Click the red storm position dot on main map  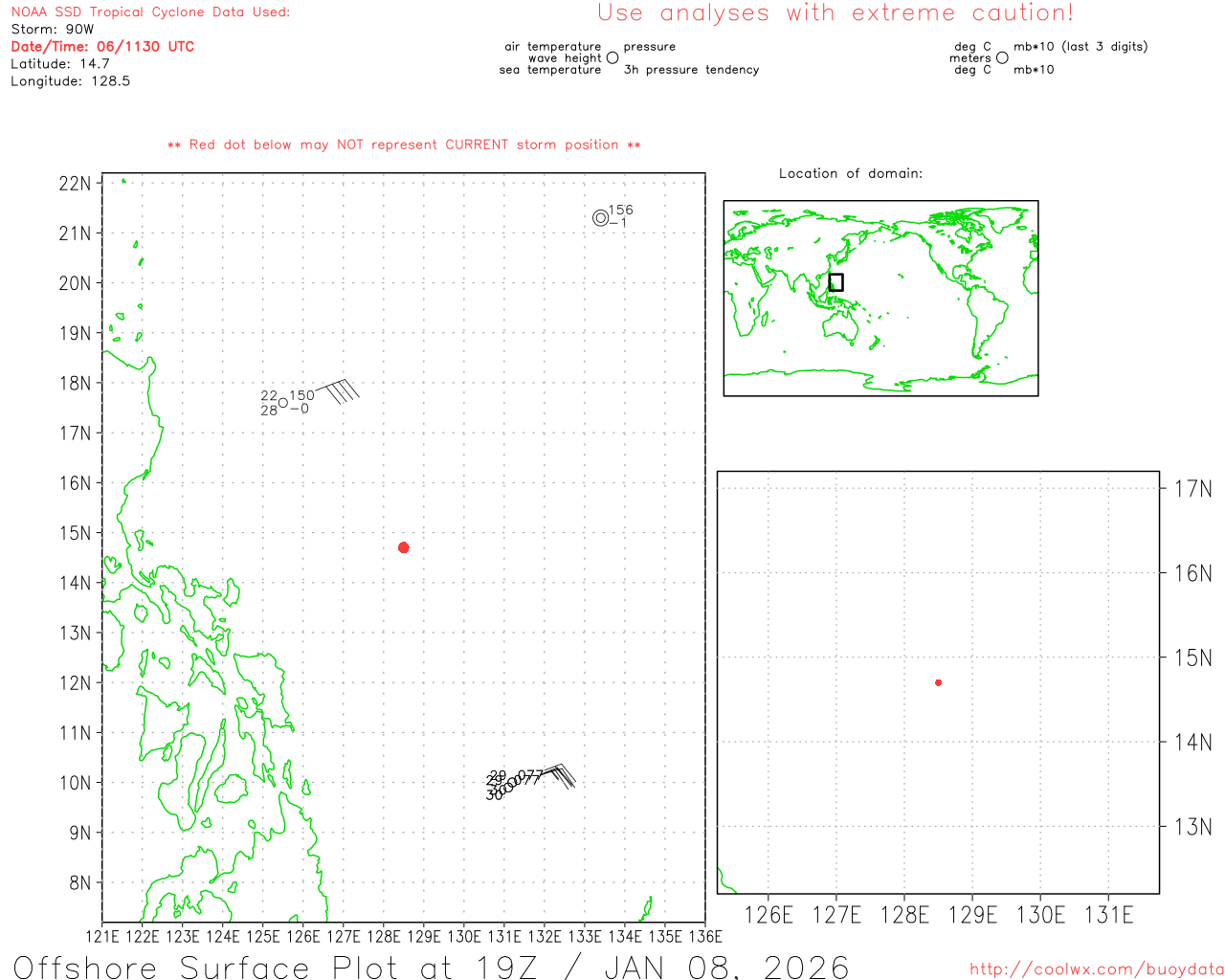[x=403, y=547]
